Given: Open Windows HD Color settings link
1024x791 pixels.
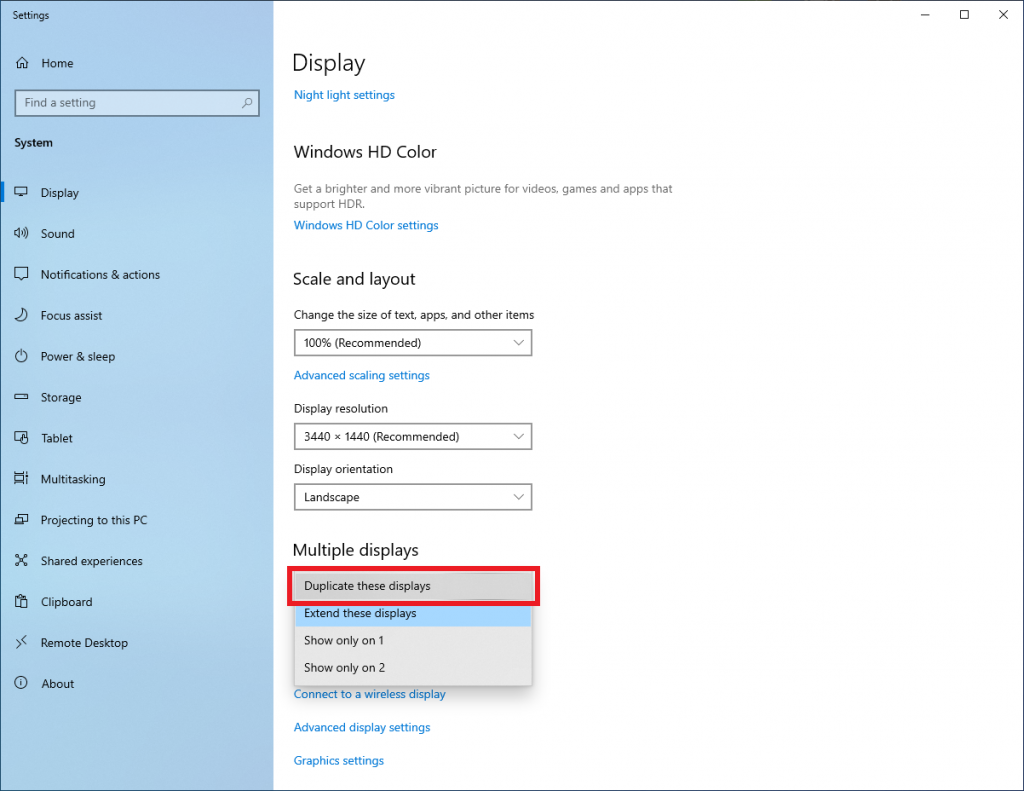Looking at the screenshot, I should point(366,225).
